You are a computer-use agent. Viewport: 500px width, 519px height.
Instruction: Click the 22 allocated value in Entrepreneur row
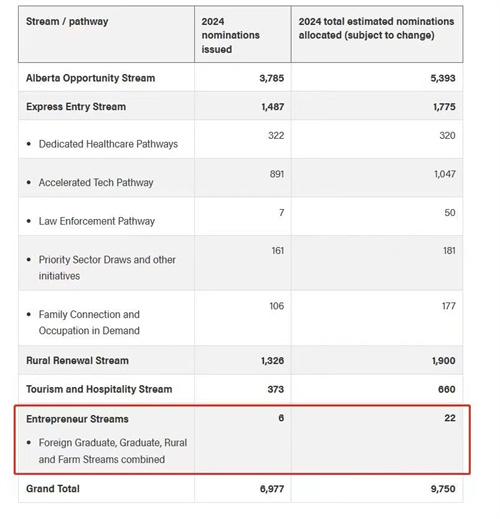coord(450,418)
